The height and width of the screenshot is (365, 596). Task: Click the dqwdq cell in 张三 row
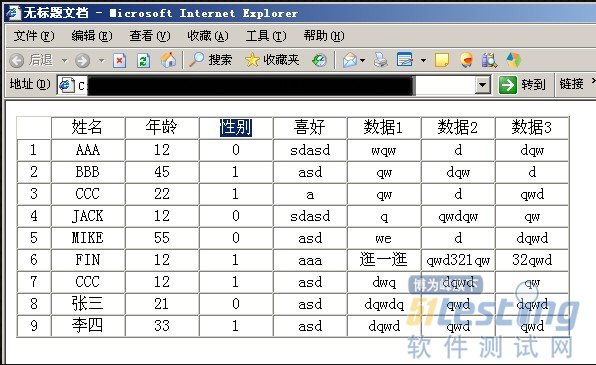(384, 304)
